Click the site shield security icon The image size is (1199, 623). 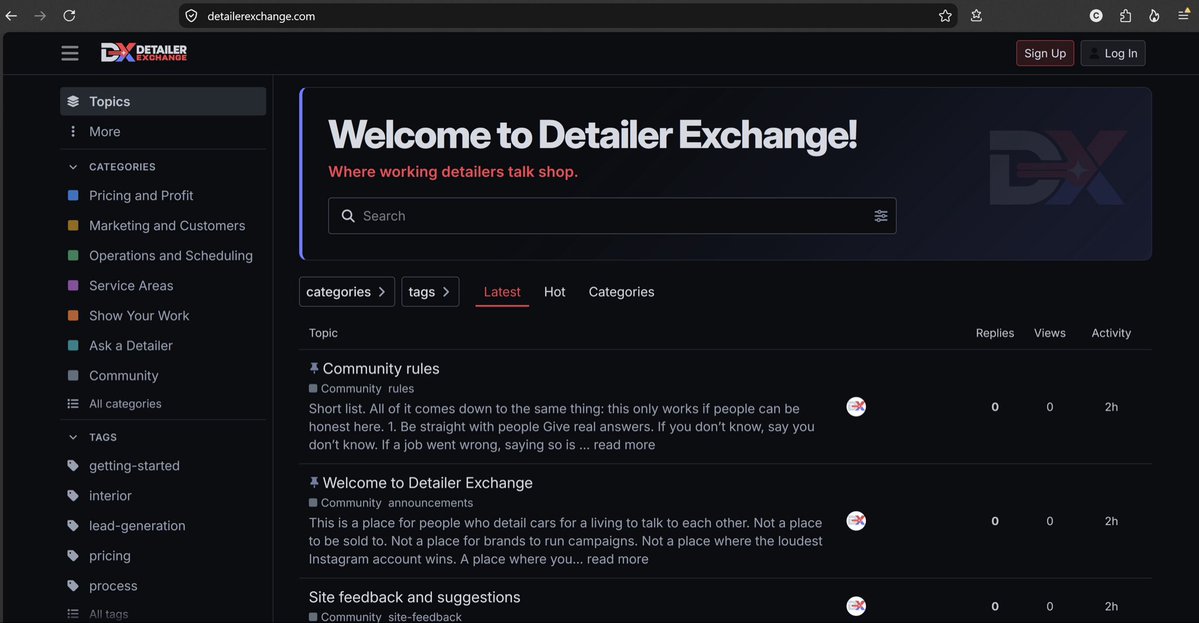(x=191, y=15)
